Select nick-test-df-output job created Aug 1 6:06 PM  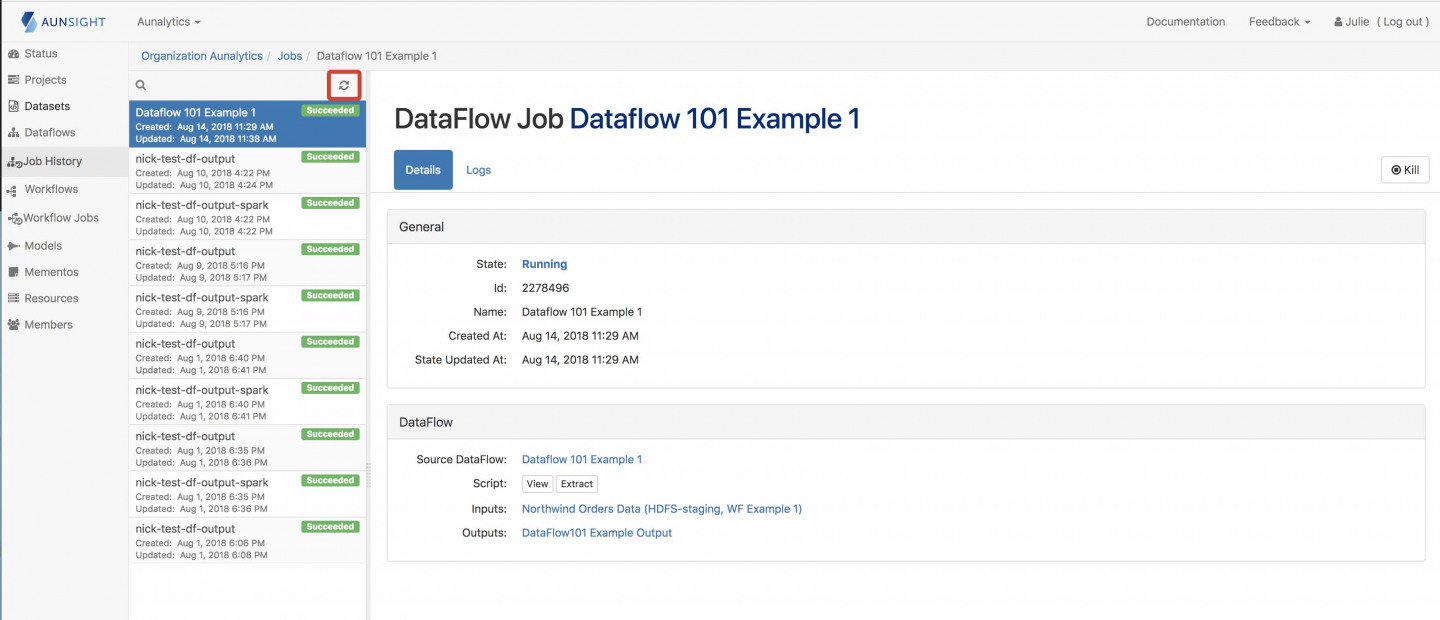pyautogui.click(x=247, y=540)
